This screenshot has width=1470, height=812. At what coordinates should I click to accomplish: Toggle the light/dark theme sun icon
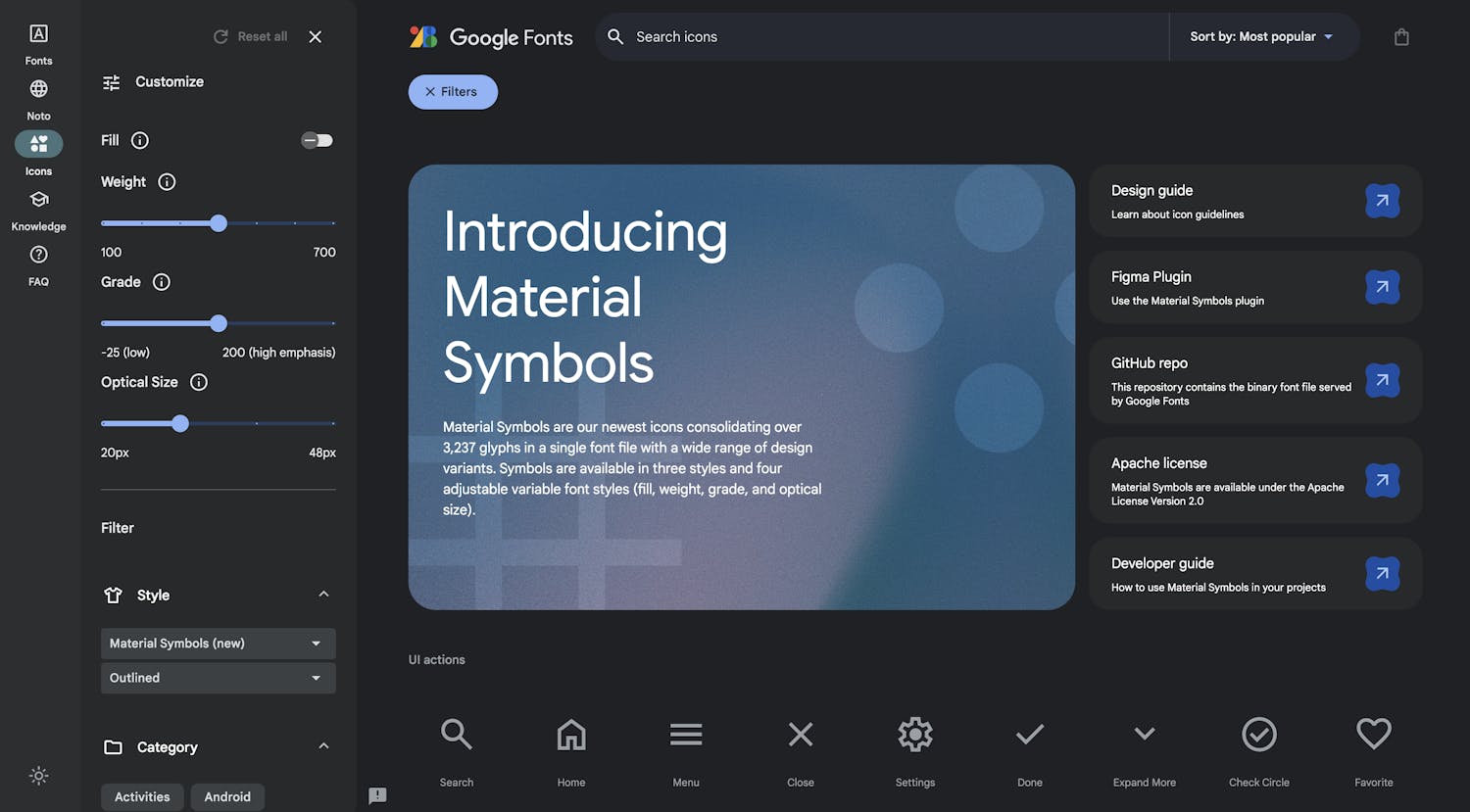[38, 776]
